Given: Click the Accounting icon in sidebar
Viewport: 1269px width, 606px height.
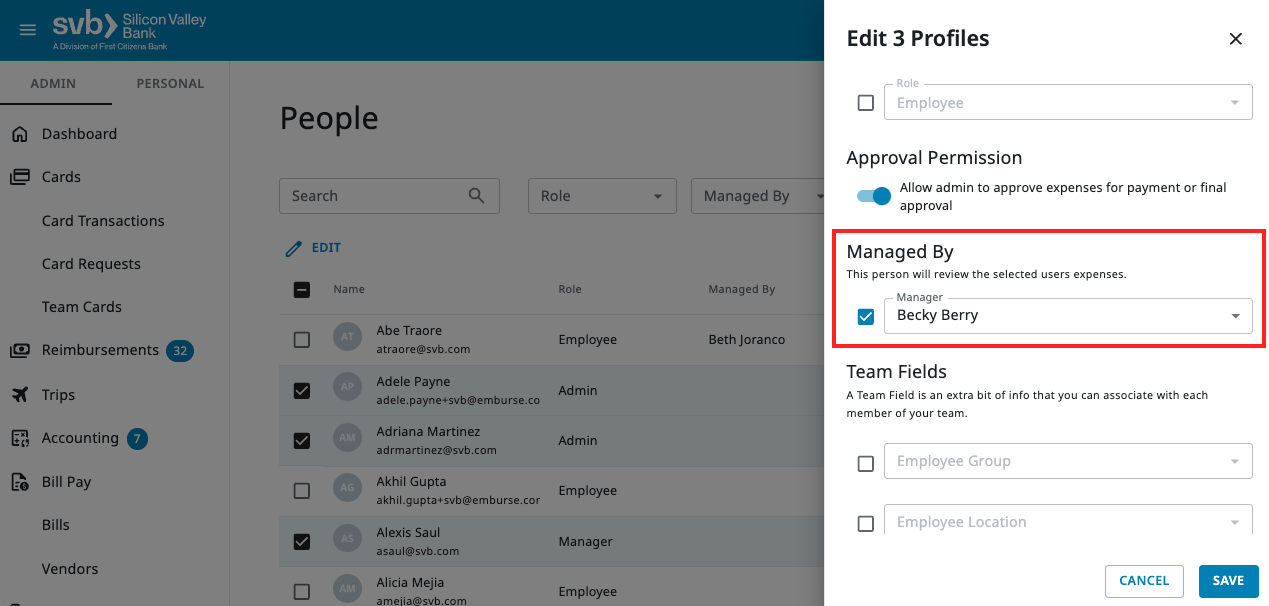Looking at the screenshot, I should pyautogui.click(x=20, y=438).
